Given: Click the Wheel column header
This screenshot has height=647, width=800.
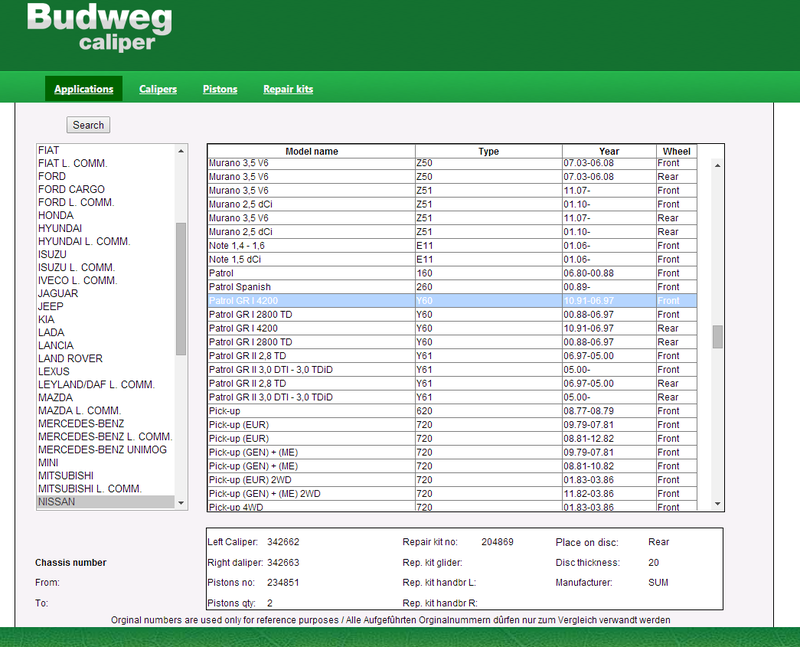Looking at the screenshot, I should pos(677,151).
